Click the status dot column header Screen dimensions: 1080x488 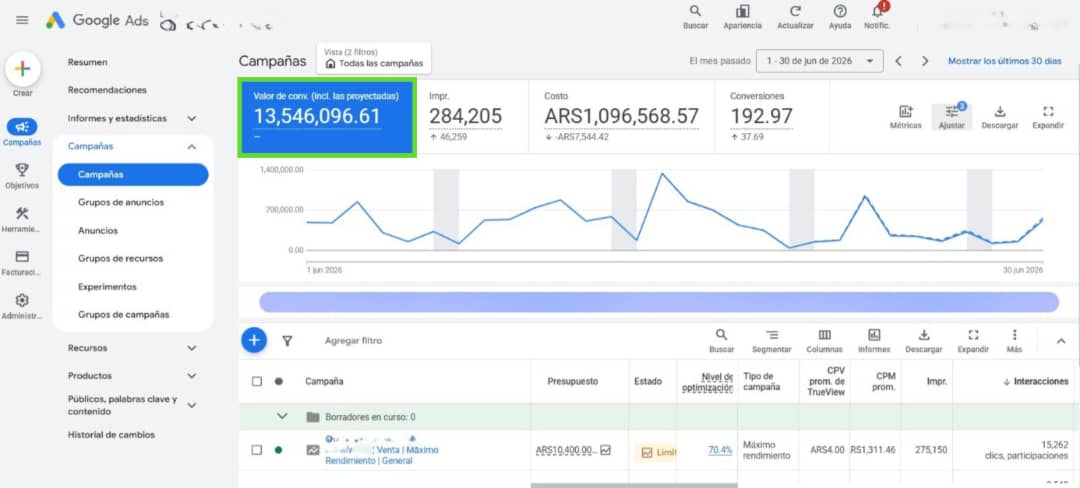(278, 381)
